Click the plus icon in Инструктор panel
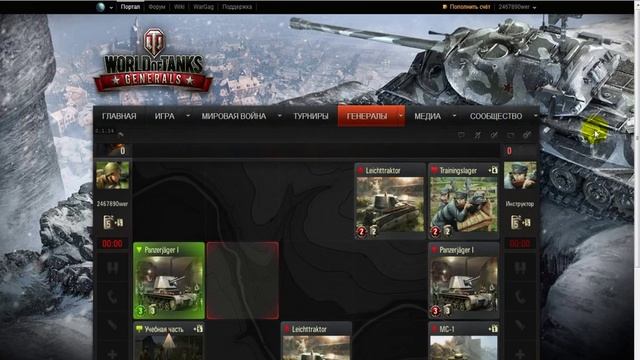This screenshot has width=640, height=360. pyautogui.click(x=520, y=354)
